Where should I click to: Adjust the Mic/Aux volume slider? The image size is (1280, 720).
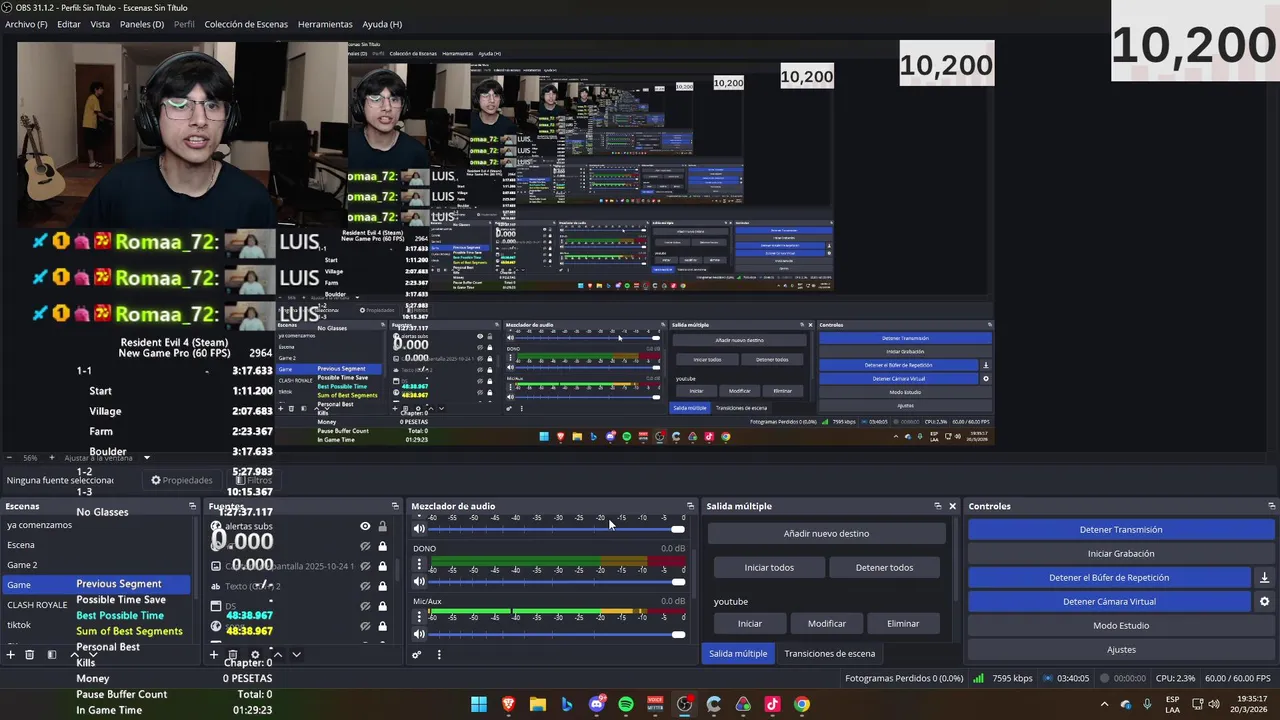tap(556, 634)
